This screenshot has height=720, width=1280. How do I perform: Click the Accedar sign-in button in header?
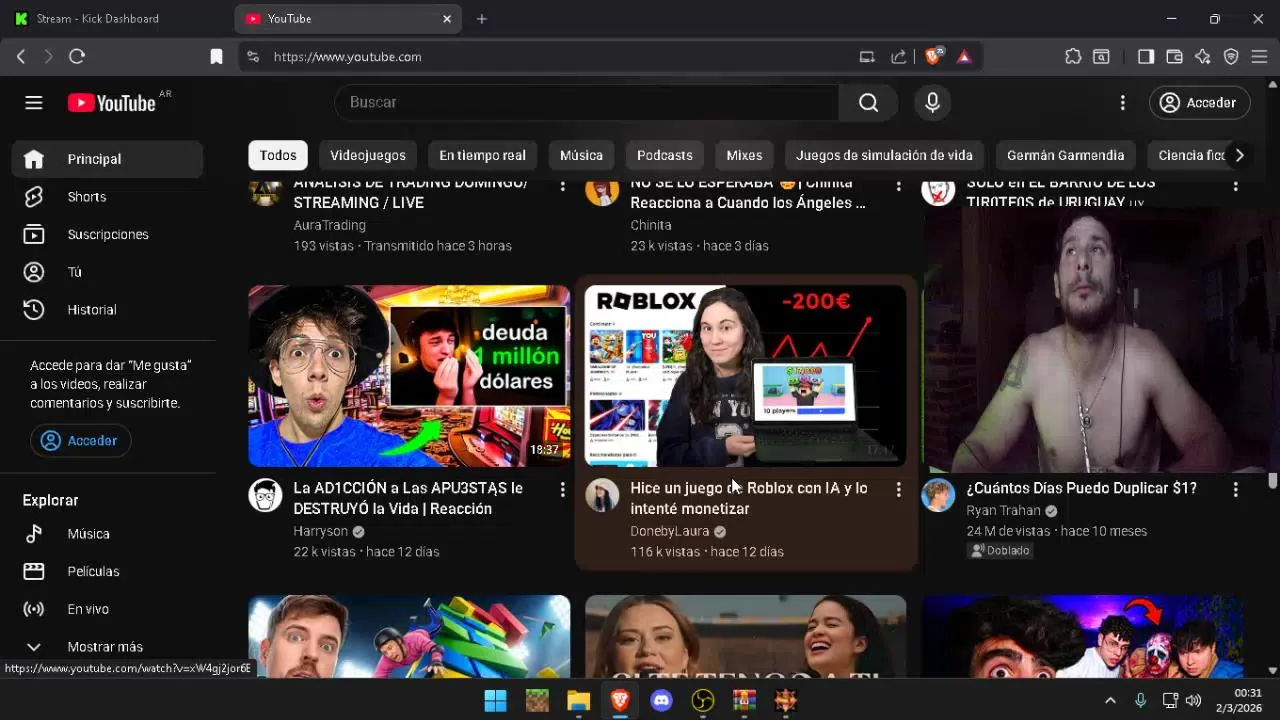point(1199,103)
